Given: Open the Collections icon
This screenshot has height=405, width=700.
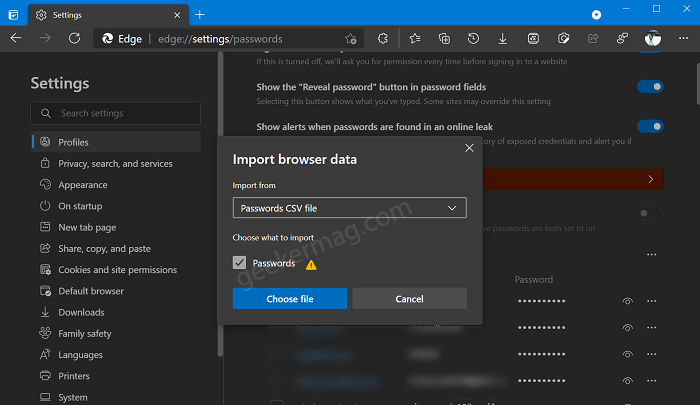Looking at the screenshot, I should (x=444, y=39).
